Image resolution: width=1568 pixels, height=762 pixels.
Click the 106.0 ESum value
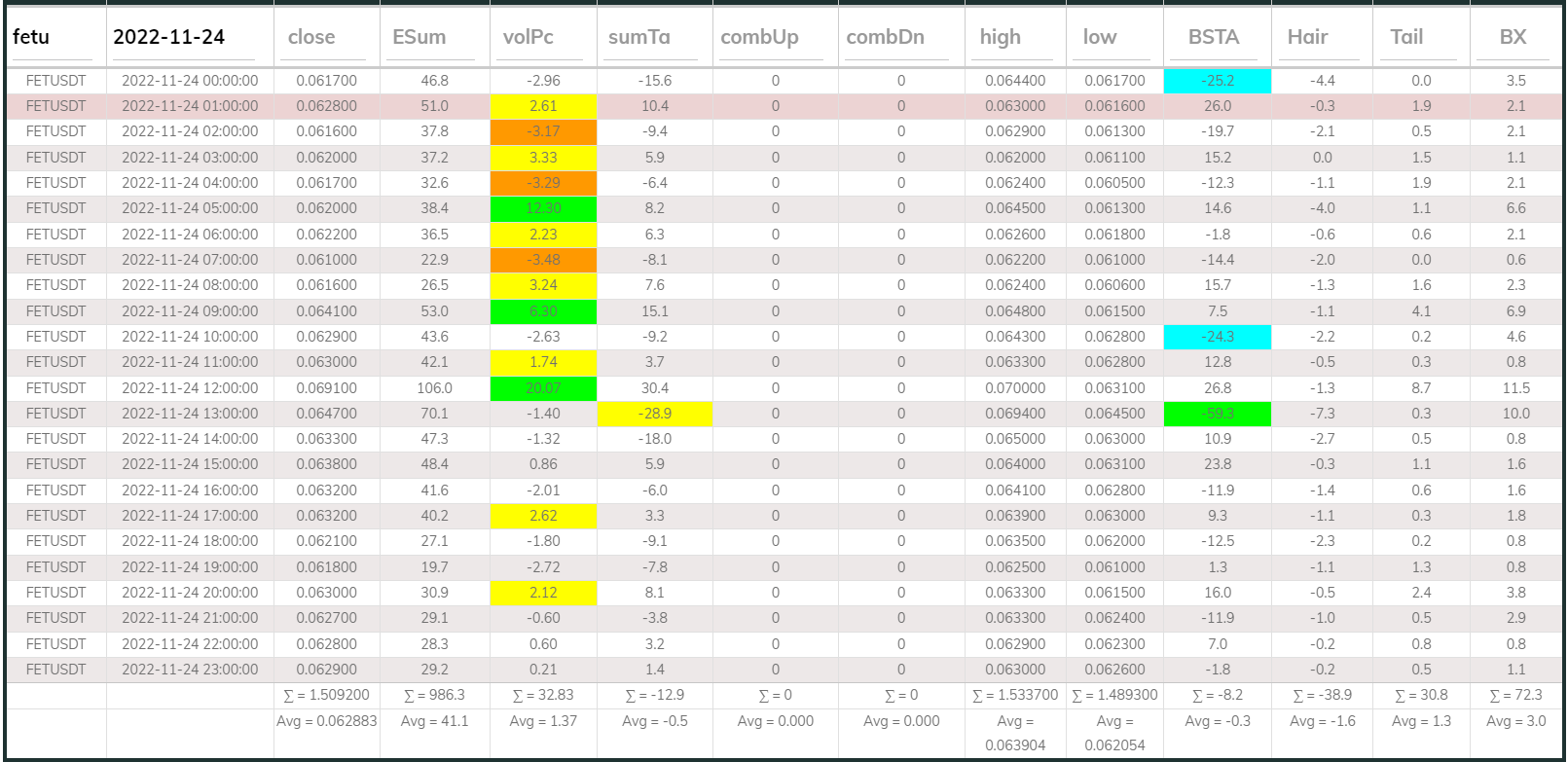coord(434,388)
